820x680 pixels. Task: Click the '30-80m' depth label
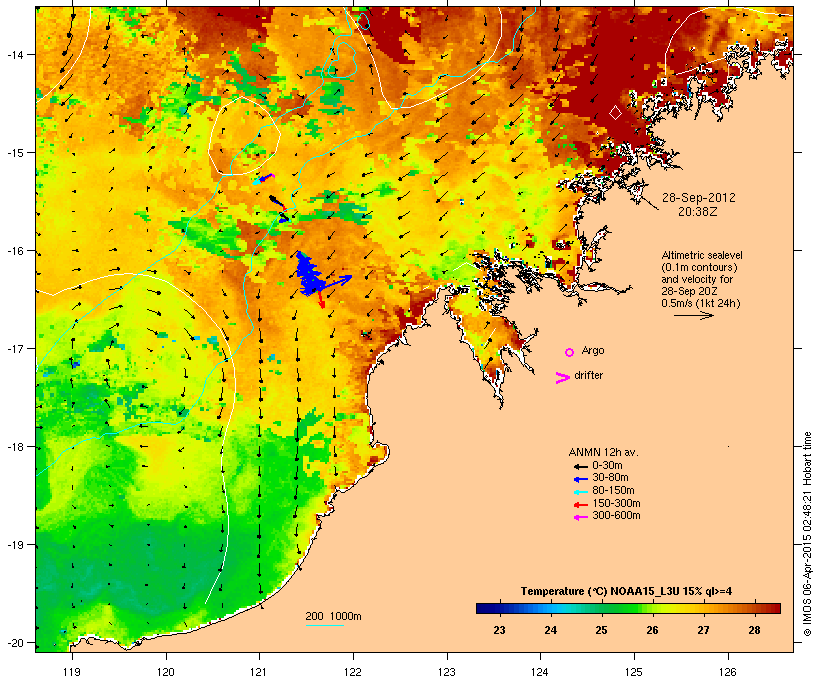coord(610,478)
